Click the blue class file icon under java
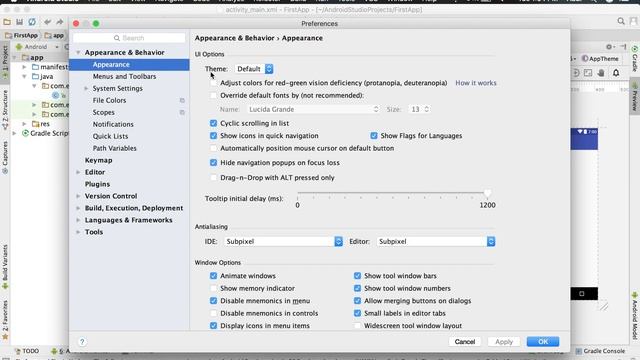 56,95
